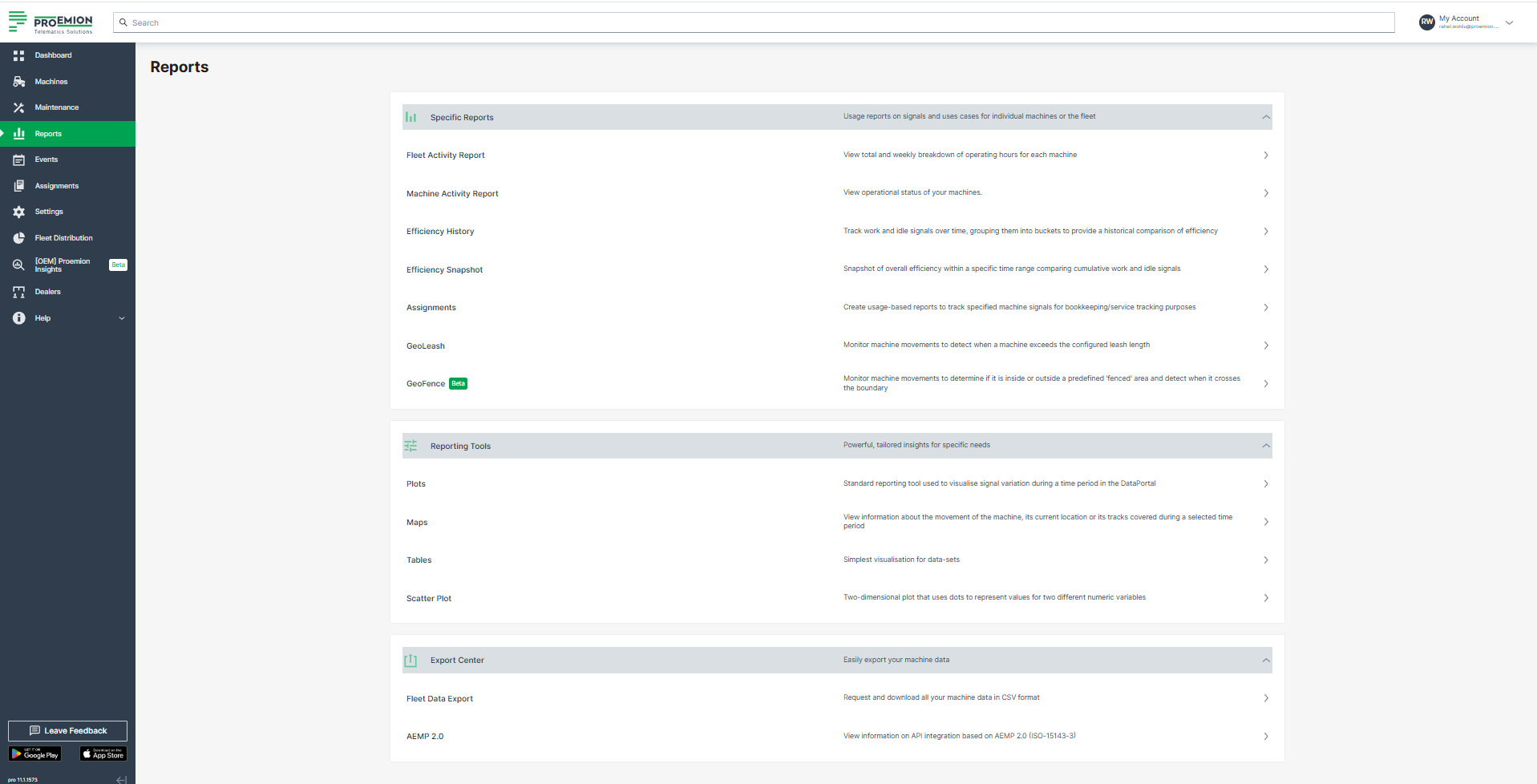Viewport: 1537px width, 784px height.
Task: Open the Fleet Activity Report link
Action: (446, 156)
